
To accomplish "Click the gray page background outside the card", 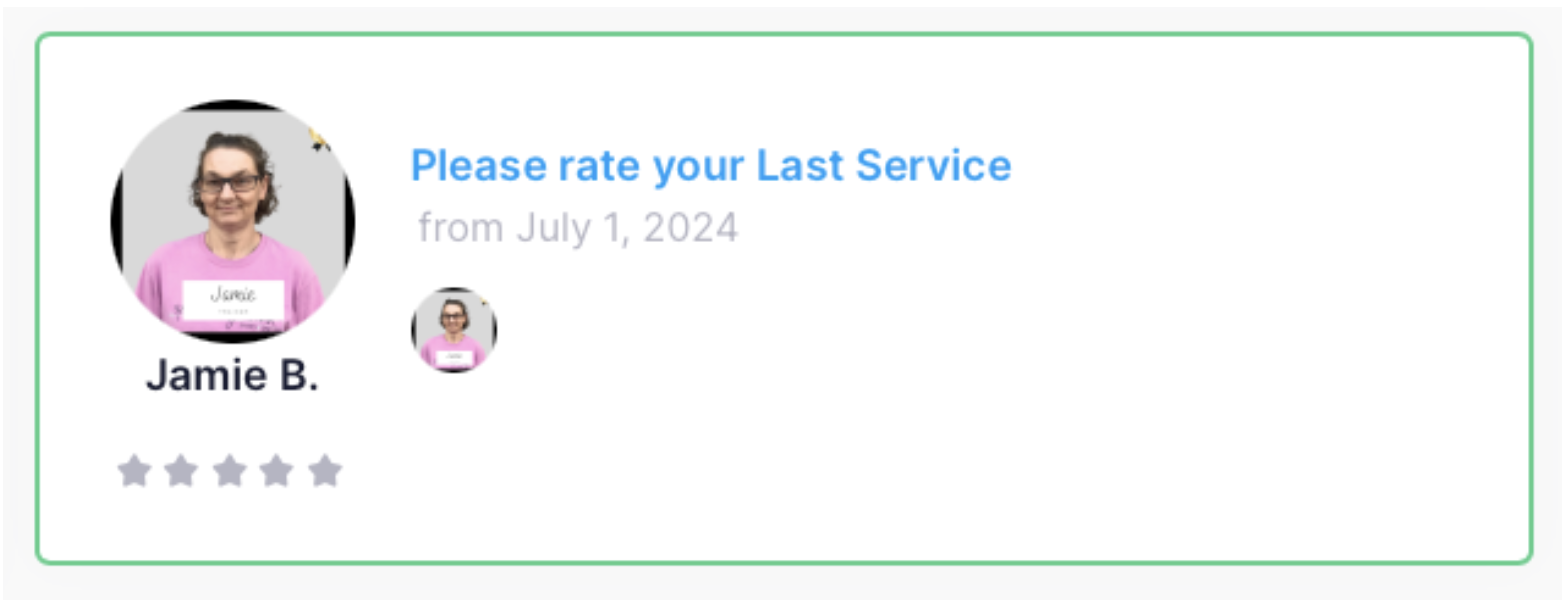I will click(x=780, y=590).
